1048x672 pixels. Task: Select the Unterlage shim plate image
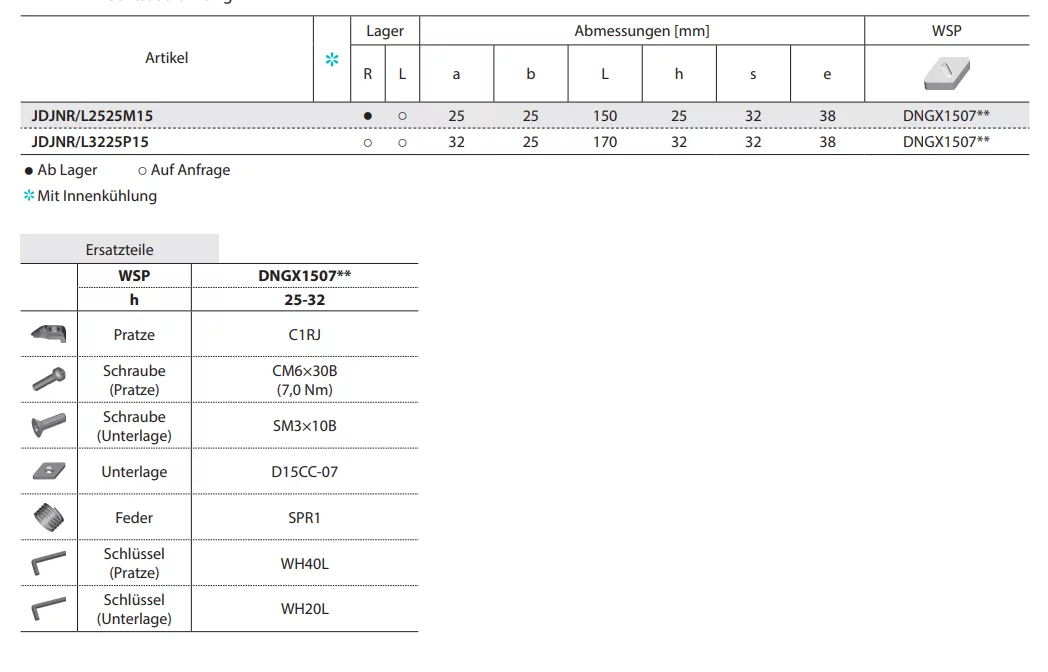coord(48,471)
